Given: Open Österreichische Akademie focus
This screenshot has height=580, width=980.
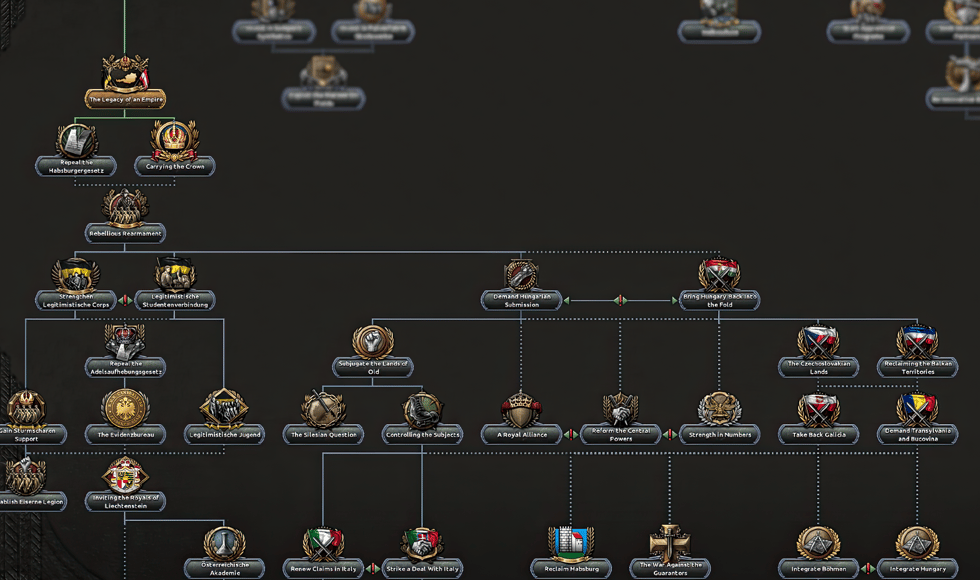Looking at the screenshot, I should coord(224,552).
